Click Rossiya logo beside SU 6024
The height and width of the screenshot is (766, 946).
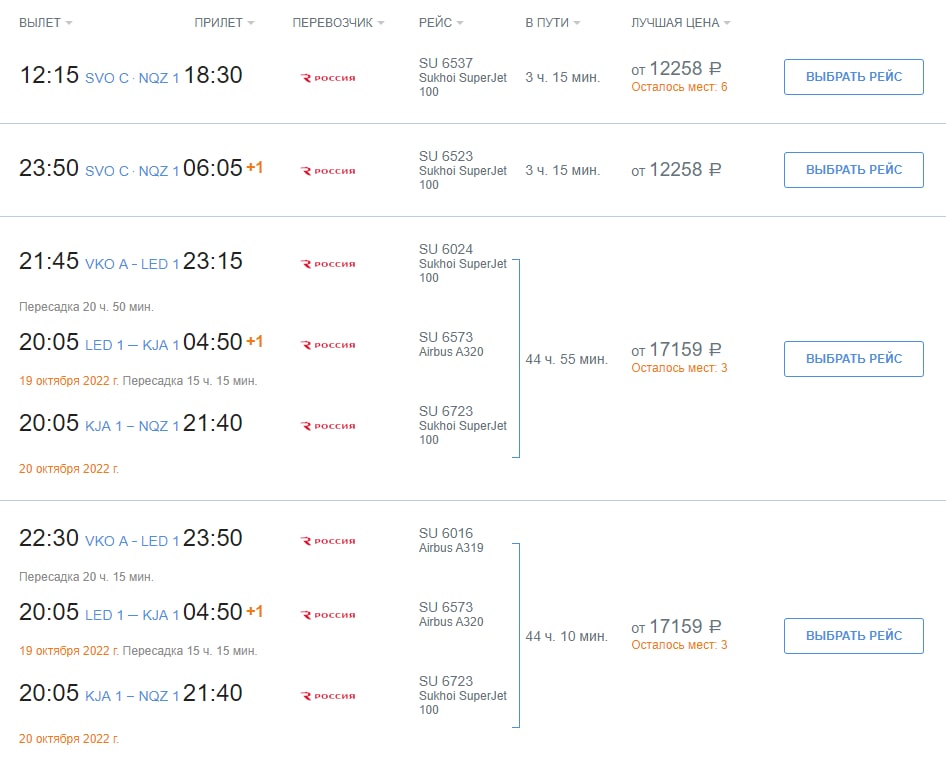328,264
